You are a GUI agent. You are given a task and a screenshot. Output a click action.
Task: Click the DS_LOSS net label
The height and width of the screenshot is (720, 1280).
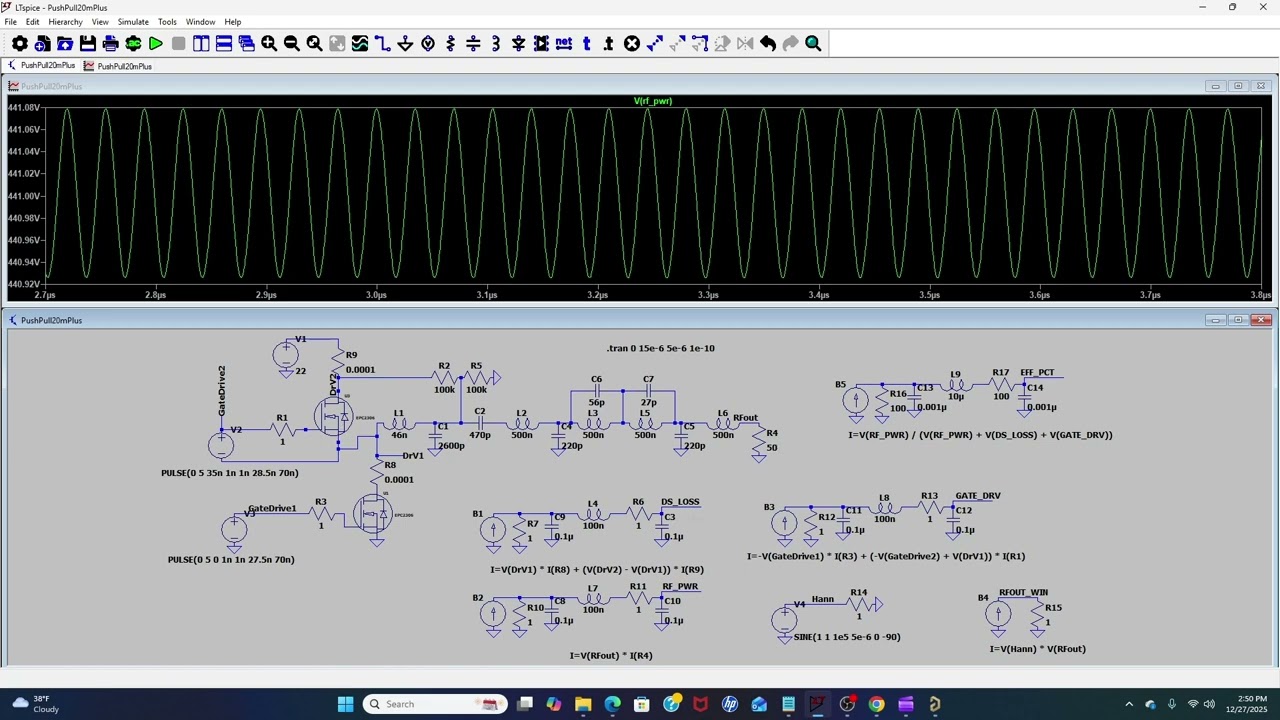coord(680,502)
